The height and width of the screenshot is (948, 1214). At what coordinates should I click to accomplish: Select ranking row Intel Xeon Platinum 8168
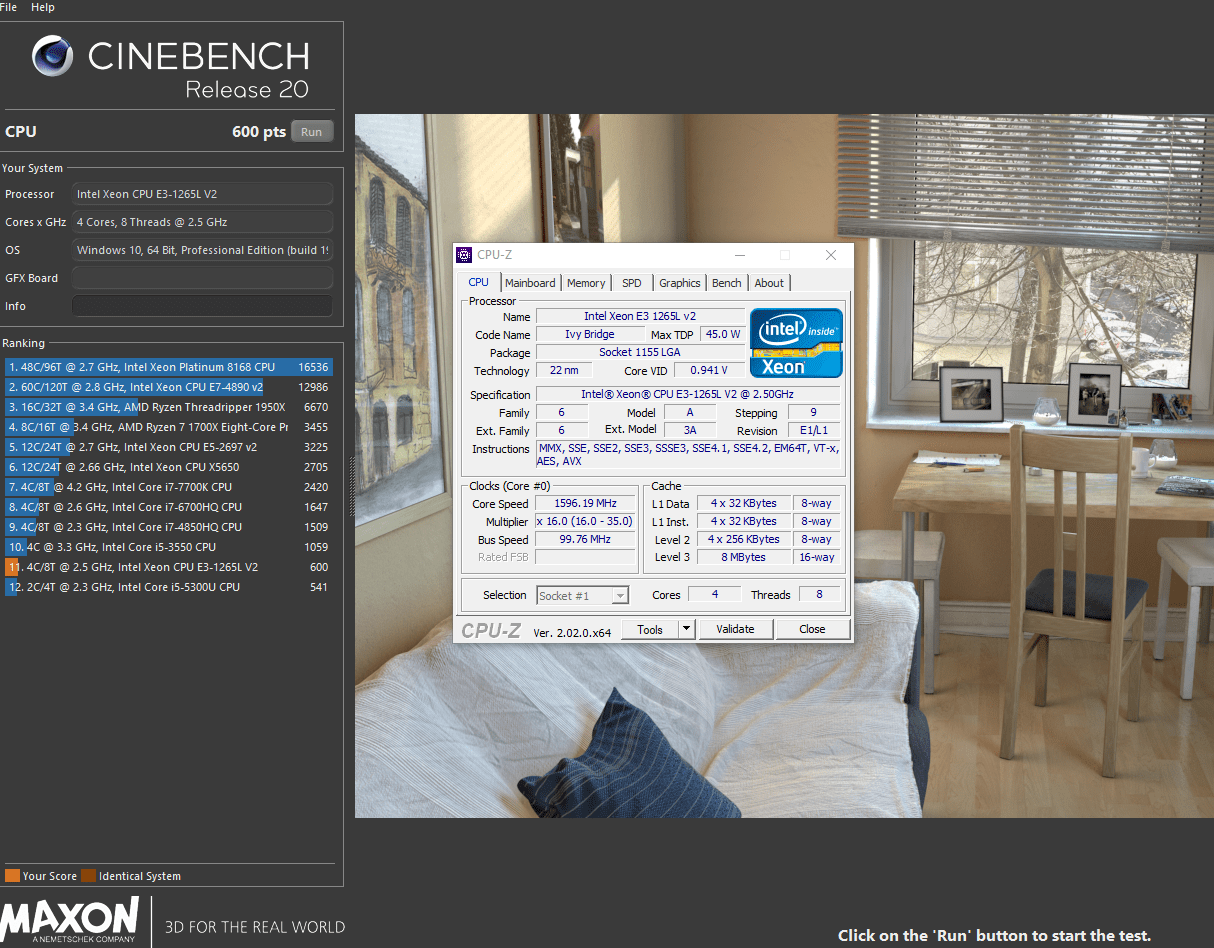pyautogui.click(x=168, y=367)
